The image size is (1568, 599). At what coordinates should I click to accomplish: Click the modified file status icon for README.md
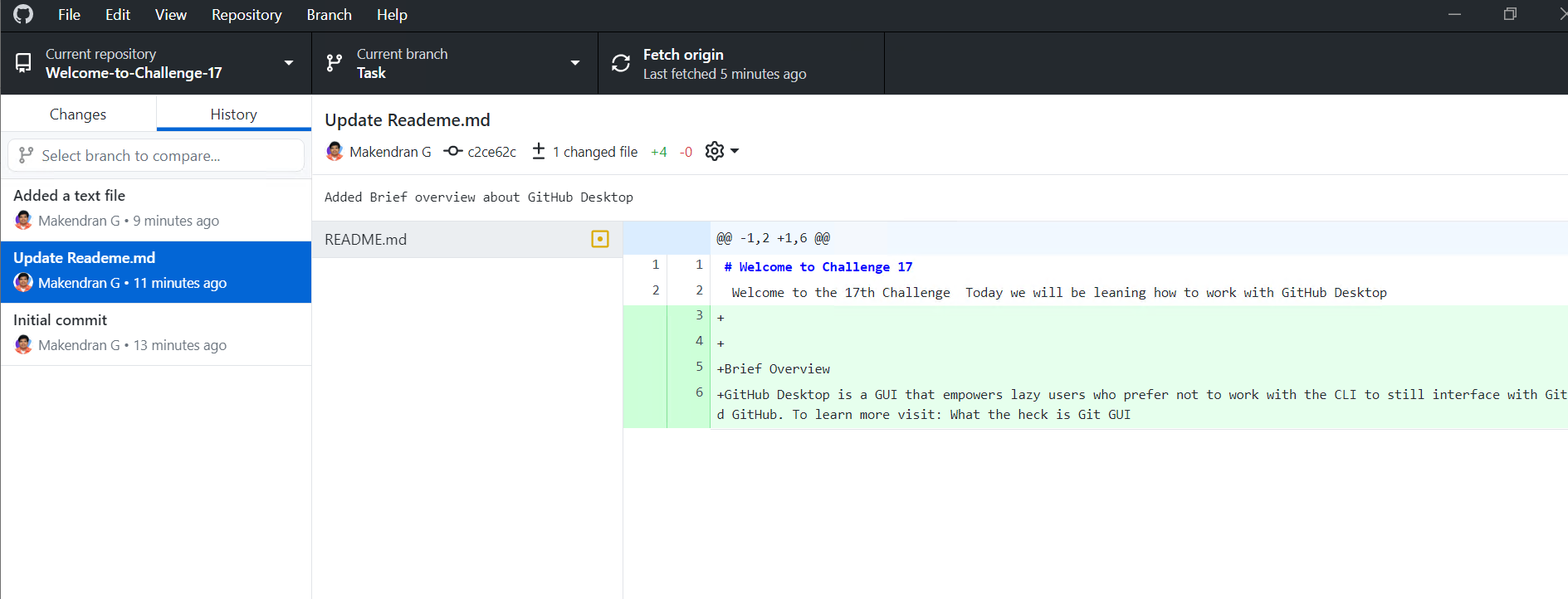point(600,239)
